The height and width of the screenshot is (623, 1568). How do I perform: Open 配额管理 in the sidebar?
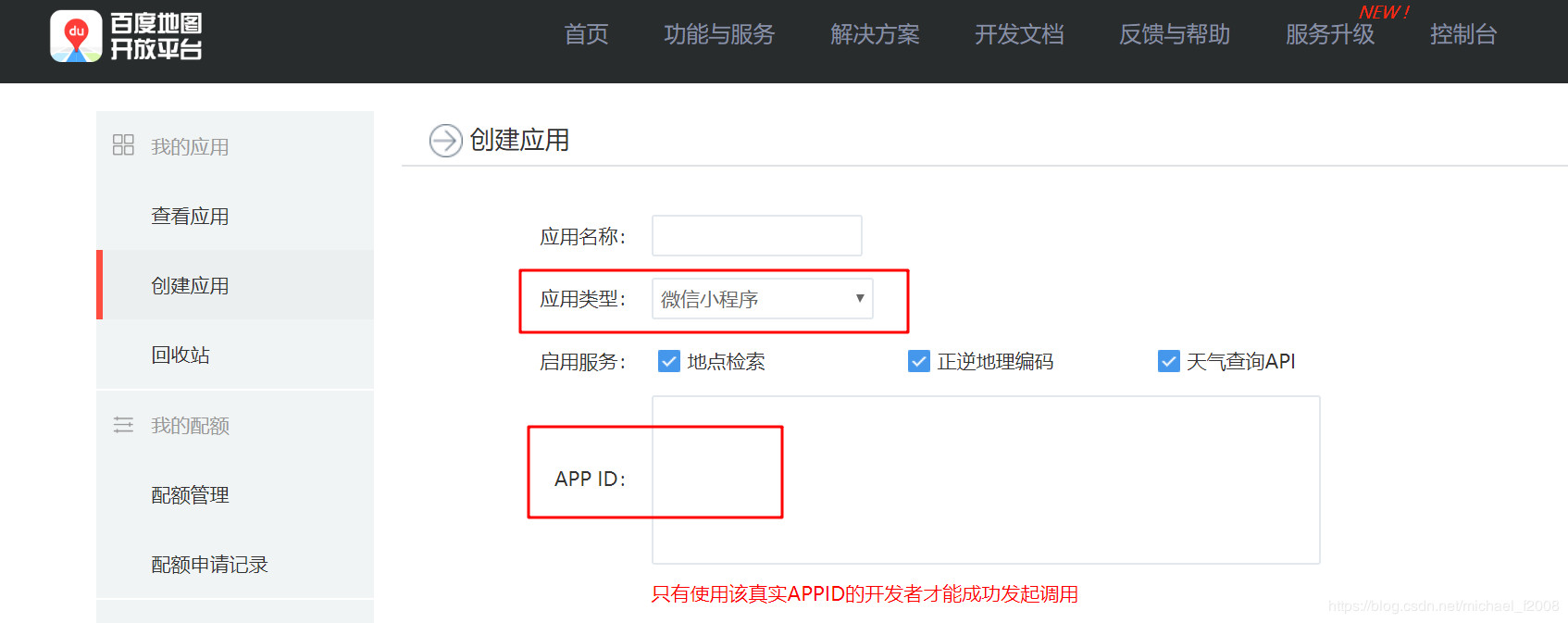[235, 495]
